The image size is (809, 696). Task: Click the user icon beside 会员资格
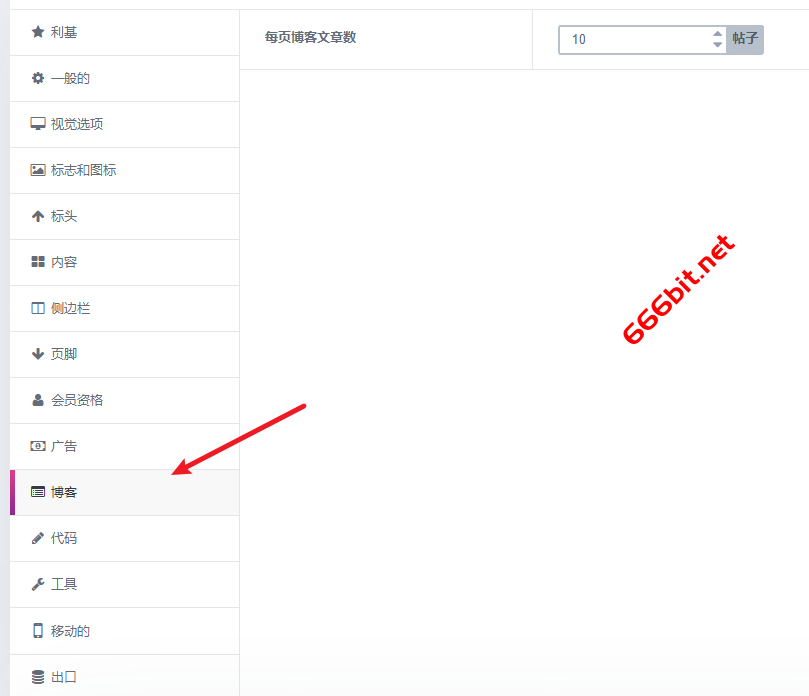click(38, 400)
